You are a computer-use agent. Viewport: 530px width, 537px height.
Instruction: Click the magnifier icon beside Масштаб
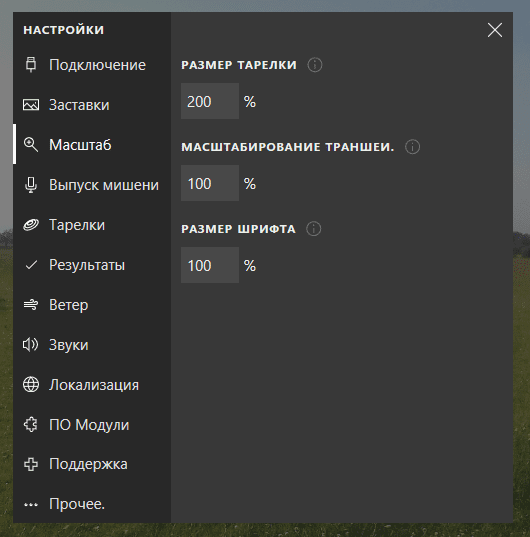tap(31, 145)
